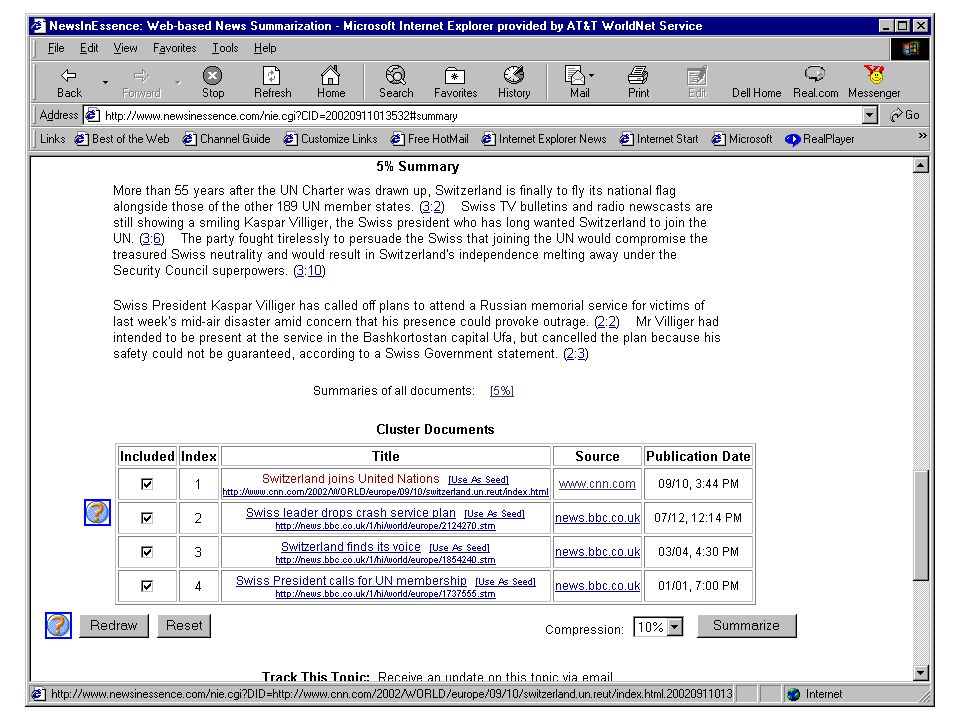
Task: Uncheck the Included box for document 3
Action: point(147,552)
